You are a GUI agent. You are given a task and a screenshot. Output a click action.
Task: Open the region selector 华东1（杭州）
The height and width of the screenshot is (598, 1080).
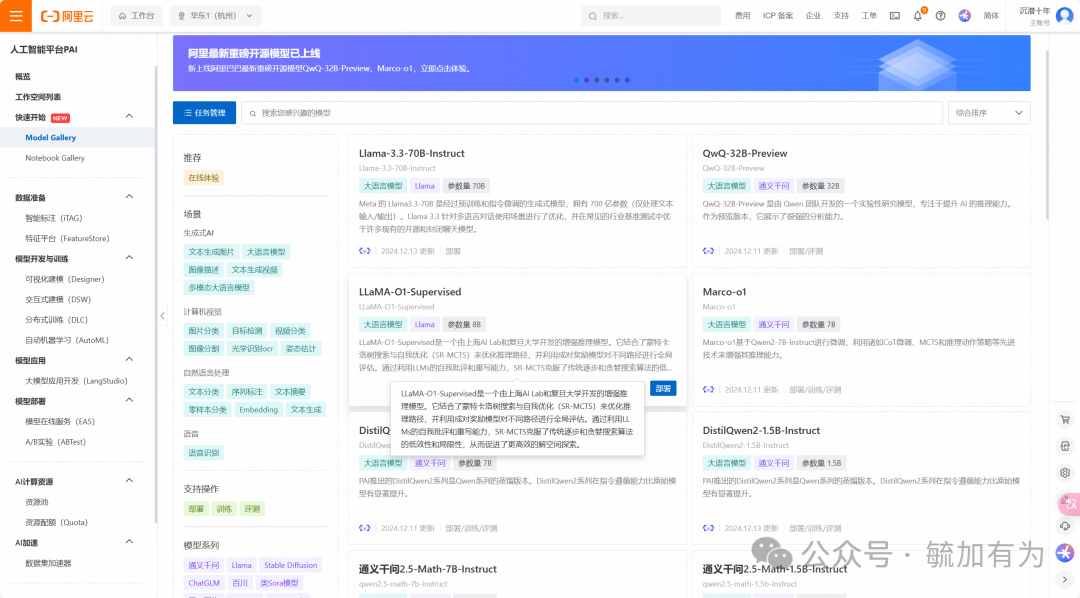click(216, 16)
